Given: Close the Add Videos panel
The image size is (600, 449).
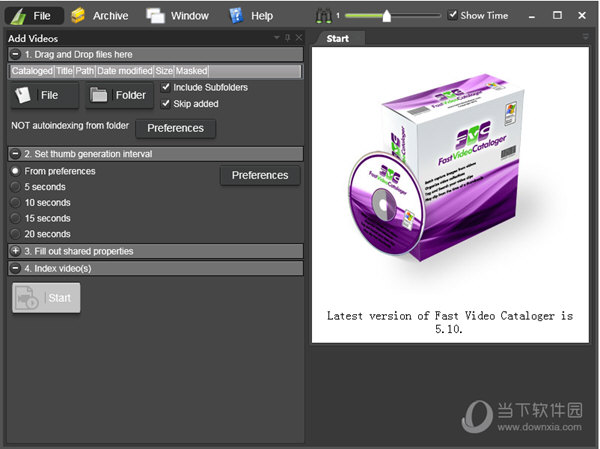Looking at the screenshot, I should pos(299,38).
